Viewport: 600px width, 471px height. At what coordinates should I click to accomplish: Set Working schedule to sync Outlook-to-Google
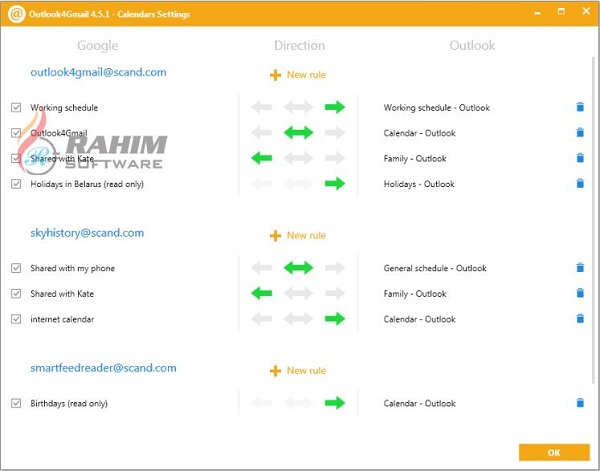click(262, 107)
